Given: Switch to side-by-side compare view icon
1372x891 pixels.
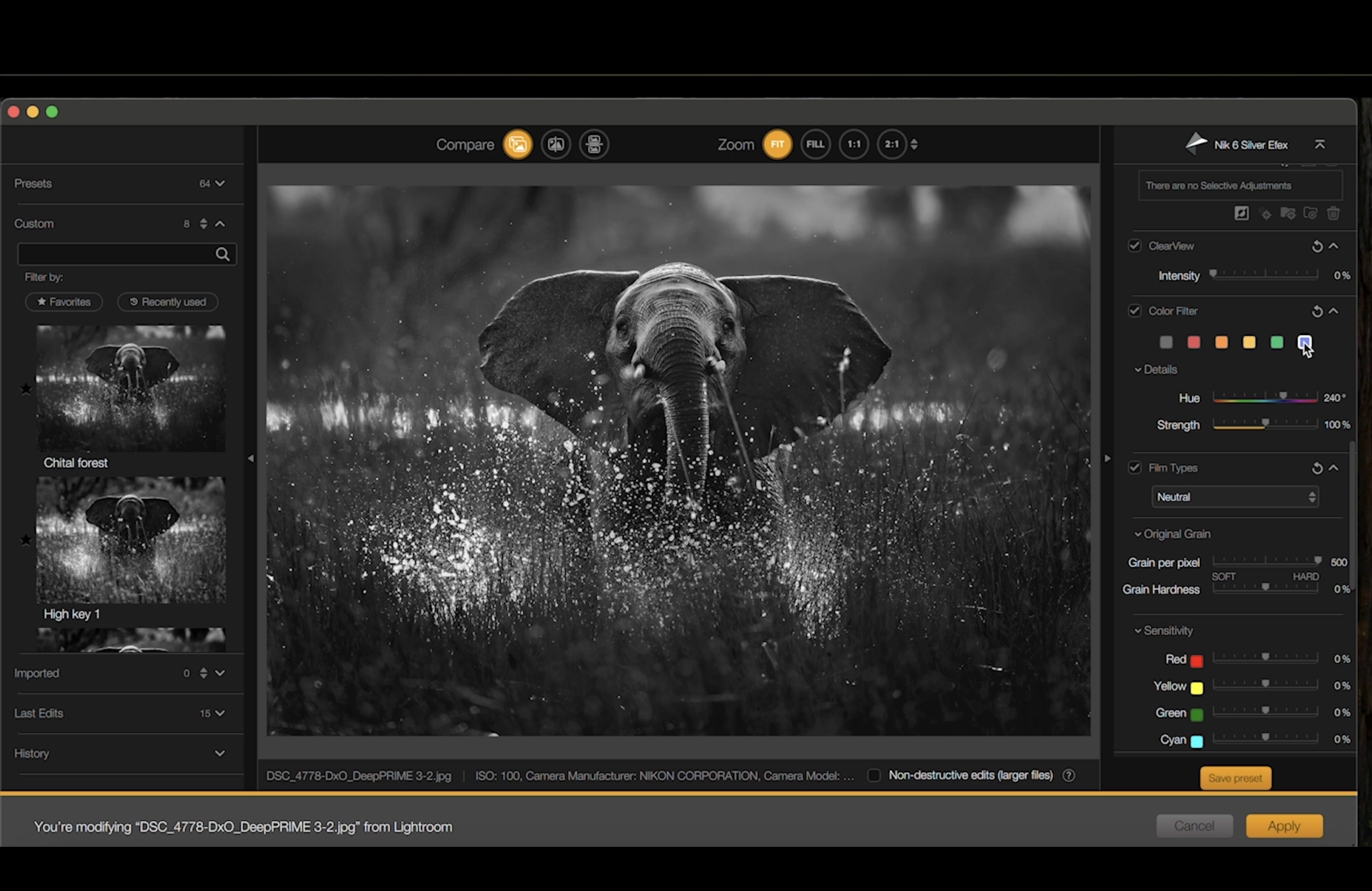Looking at the screenshot, I should (594, 144).
